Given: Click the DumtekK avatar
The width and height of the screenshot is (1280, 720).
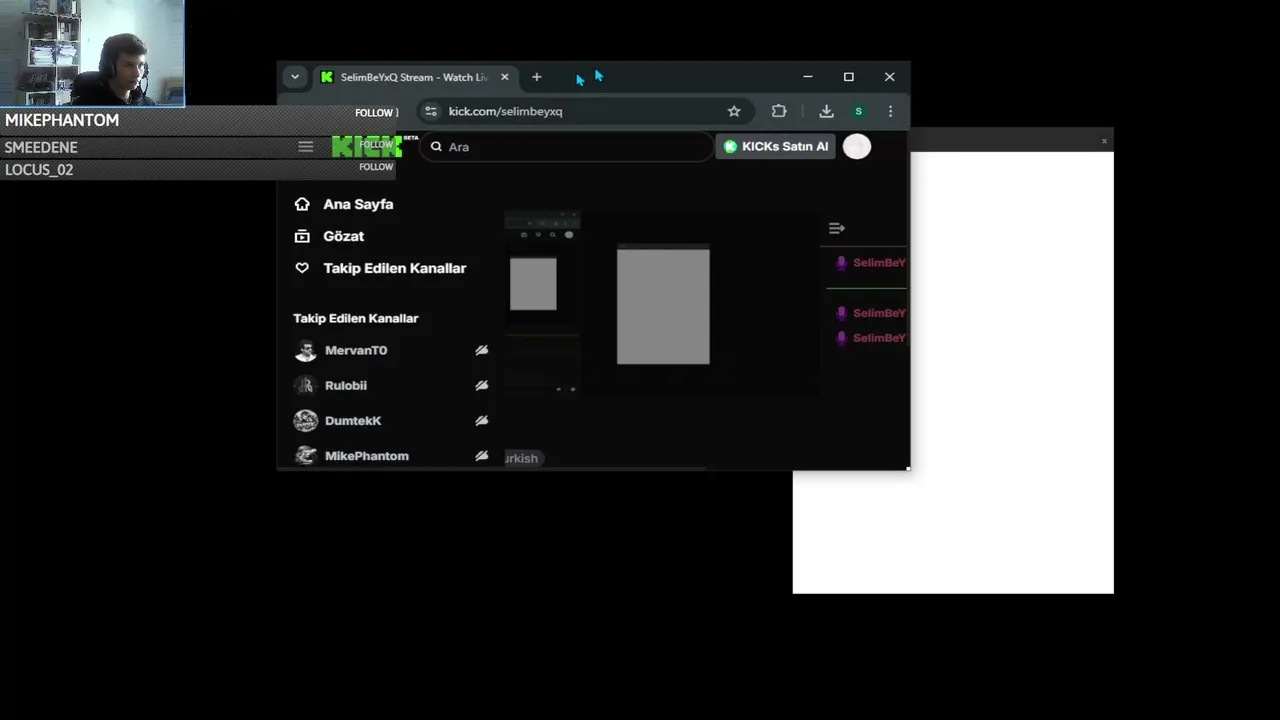Looking at the screenshot, I should (306, 421).
